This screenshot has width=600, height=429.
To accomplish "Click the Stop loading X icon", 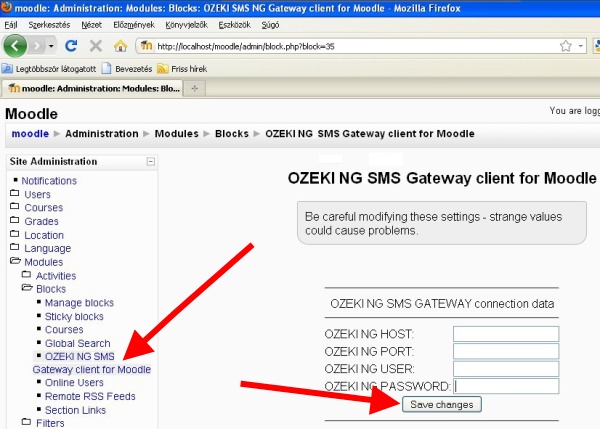I will click(x=96, y=46).
